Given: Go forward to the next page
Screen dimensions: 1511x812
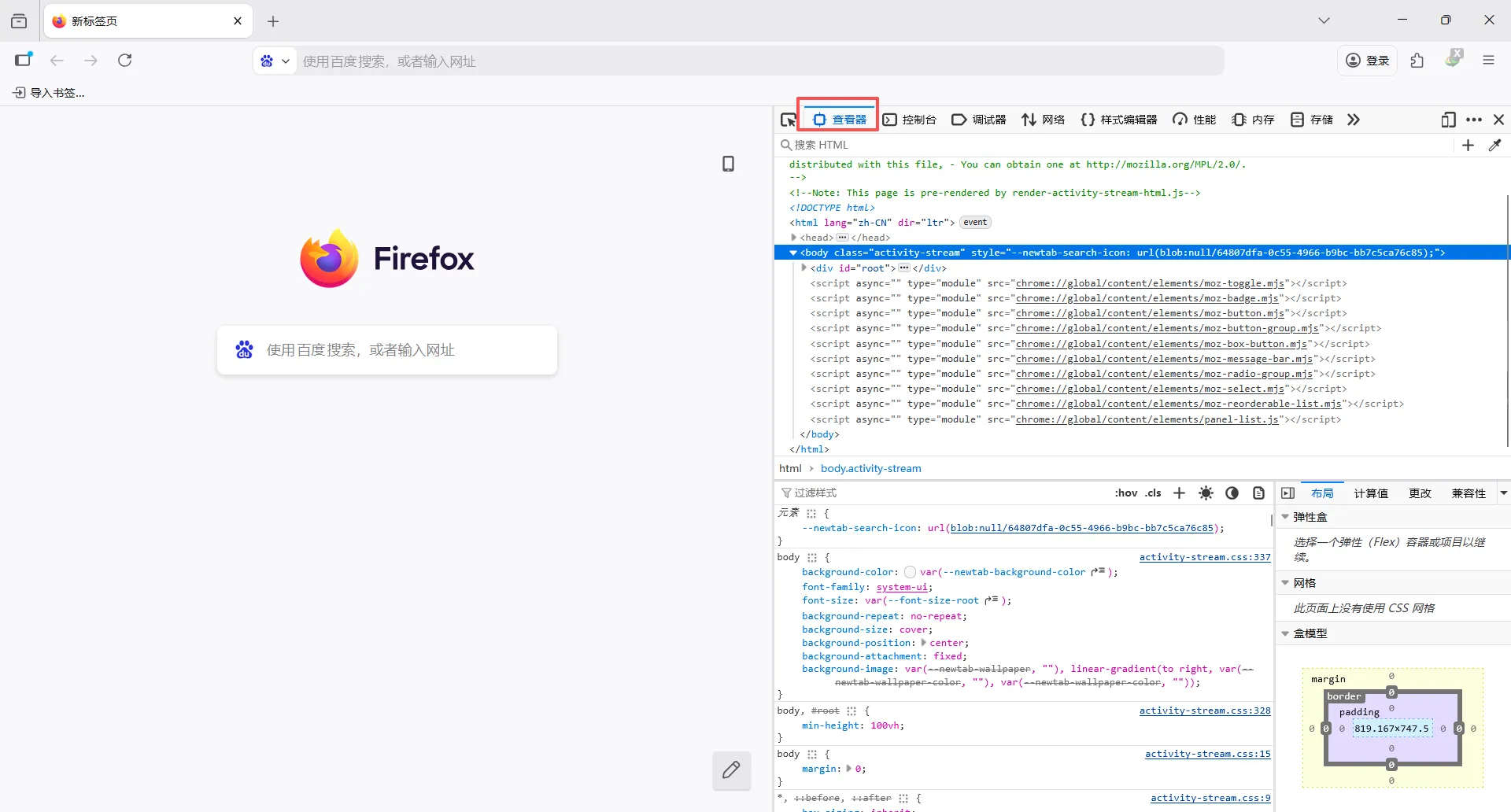Looking at the screenshot, I should (x=91, y=61).
